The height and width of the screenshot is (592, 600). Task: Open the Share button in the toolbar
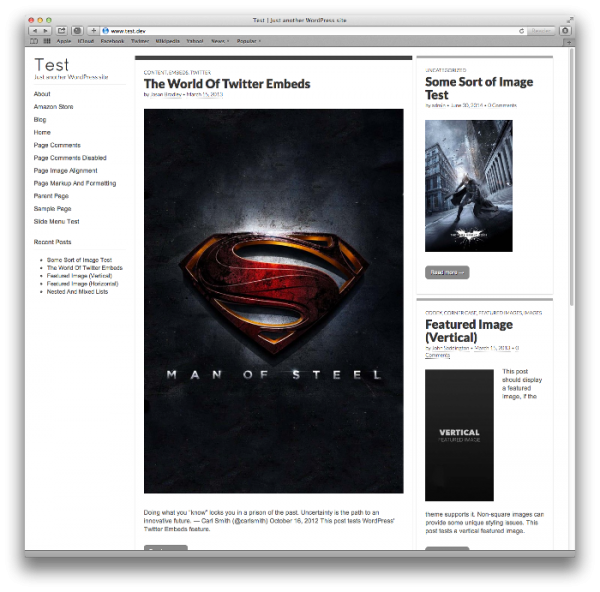coord(61,31)
